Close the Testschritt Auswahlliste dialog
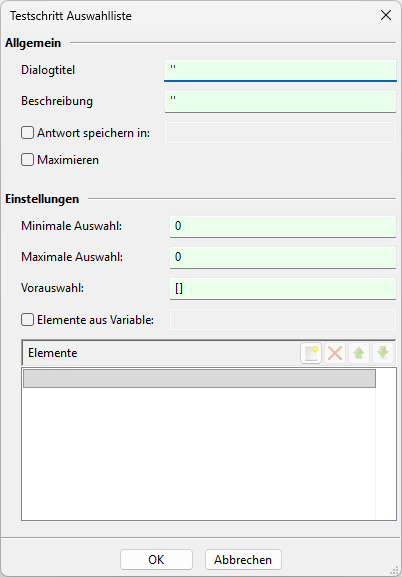This screenshot has width=402, height=577. click(x=386, y=15)
